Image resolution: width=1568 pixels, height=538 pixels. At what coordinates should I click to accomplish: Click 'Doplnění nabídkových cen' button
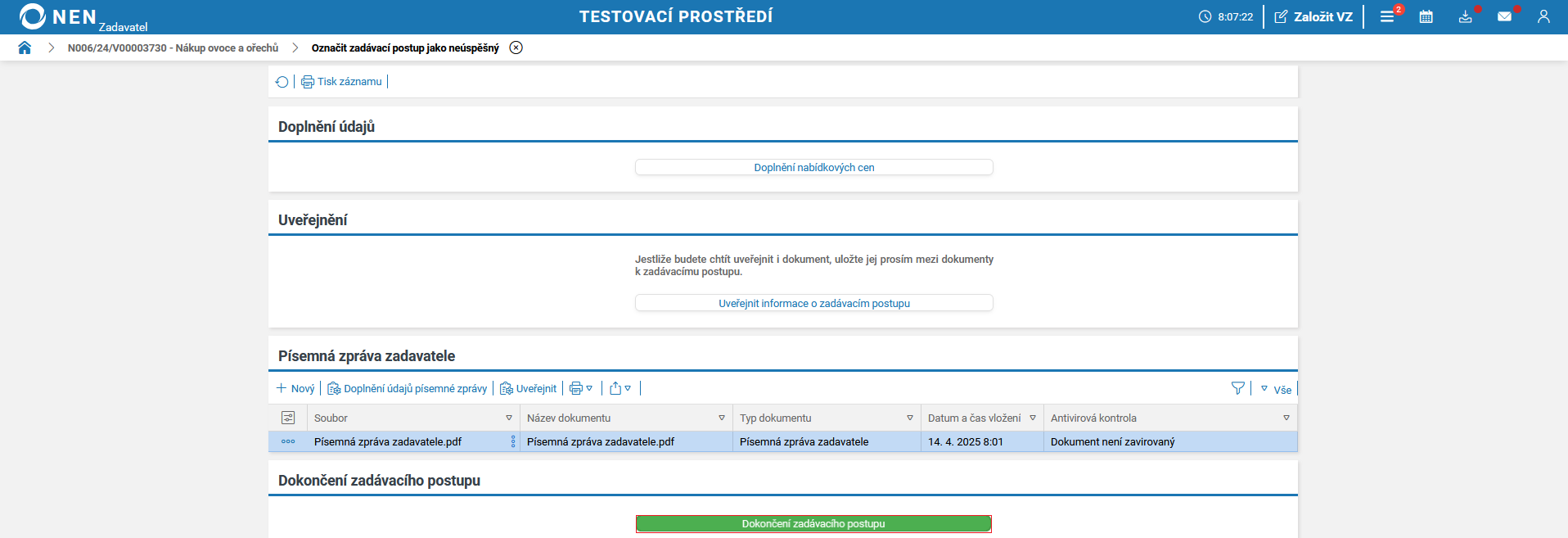pos(814,167)
